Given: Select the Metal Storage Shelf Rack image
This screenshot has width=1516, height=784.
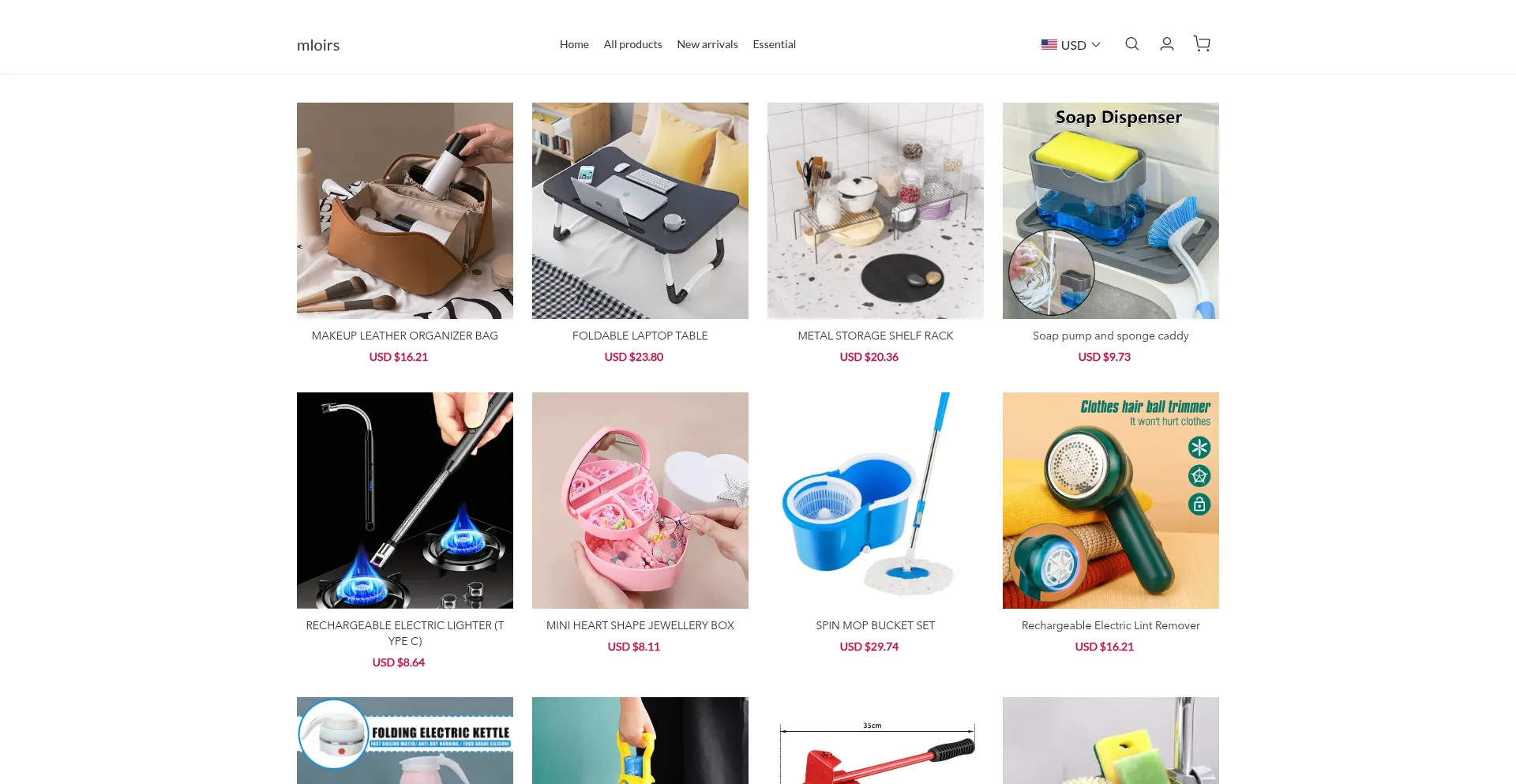Looking at the screenshot, I should tap(876, 211).
